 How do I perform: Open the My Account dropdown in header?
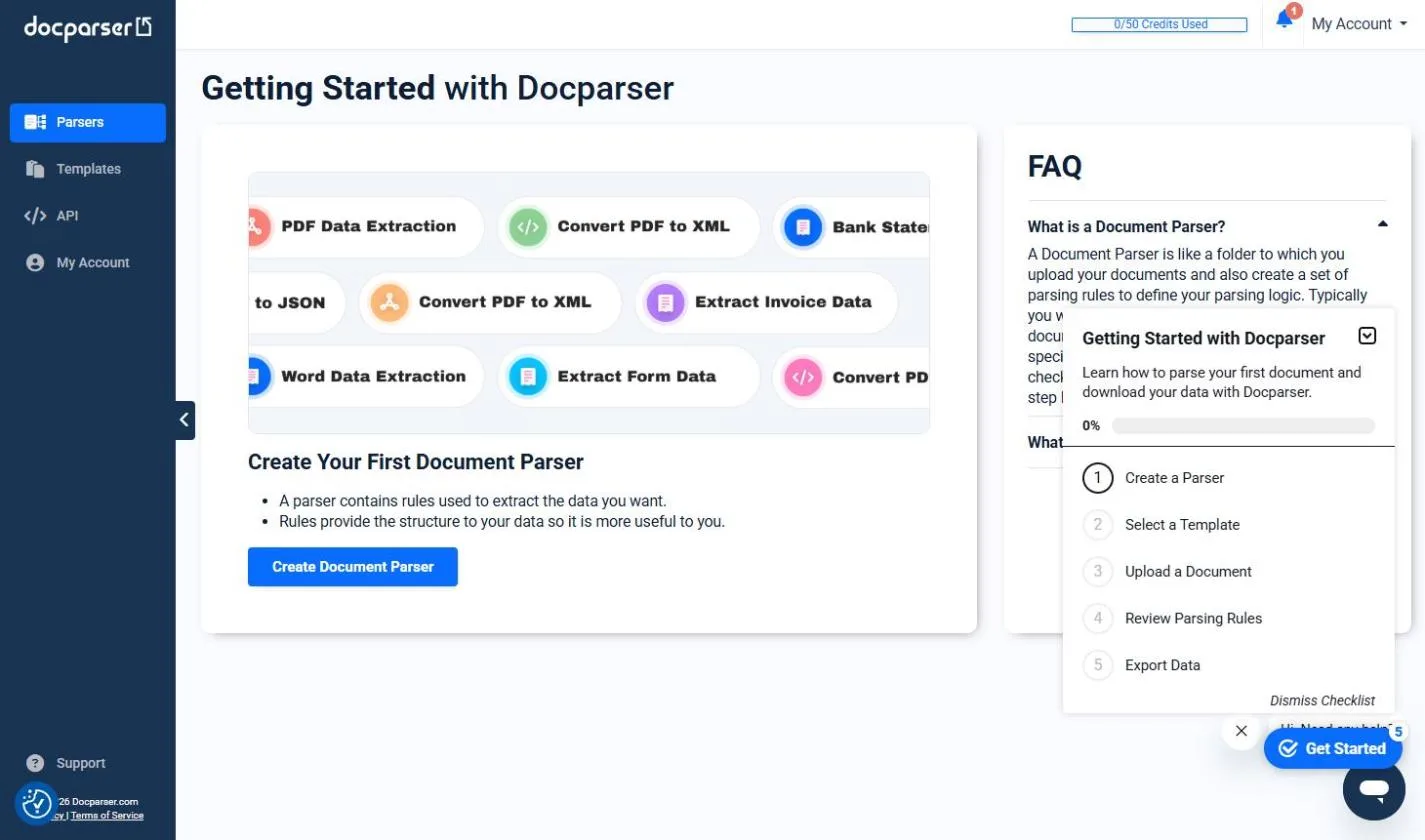(1359, 24)
